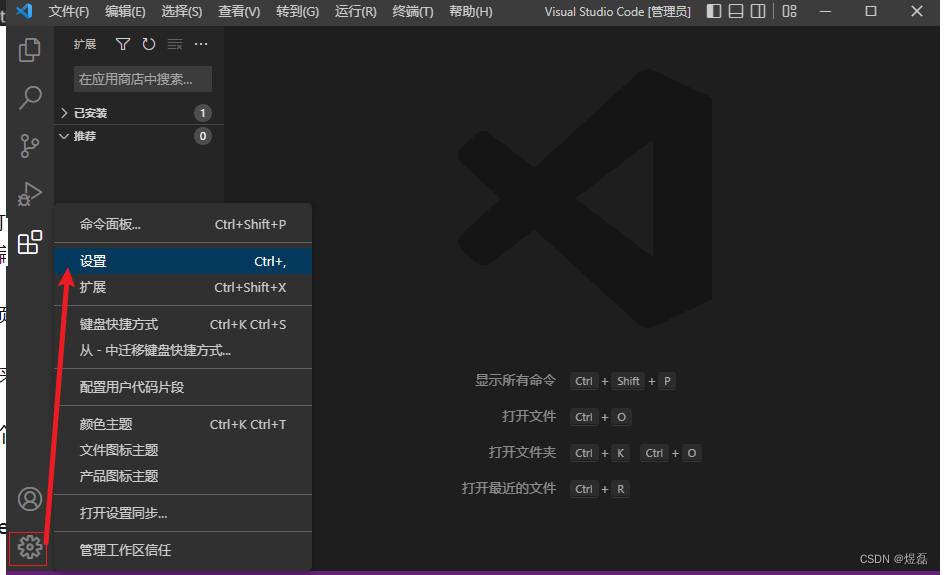This screenshot has height=575, width=944.
Task: Toggle secondary side bar layout icon
Action: pyautogui.click(x=758, y=11)
